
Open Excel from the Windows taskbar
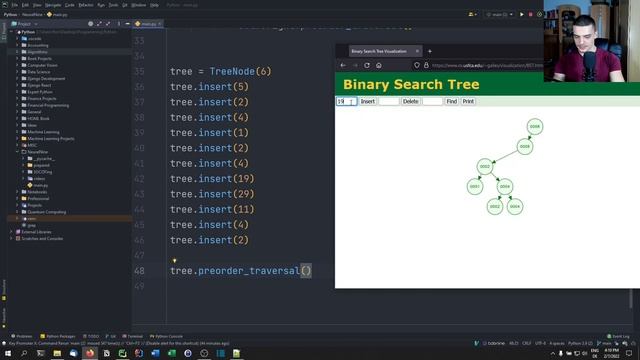tap(172, 353)
